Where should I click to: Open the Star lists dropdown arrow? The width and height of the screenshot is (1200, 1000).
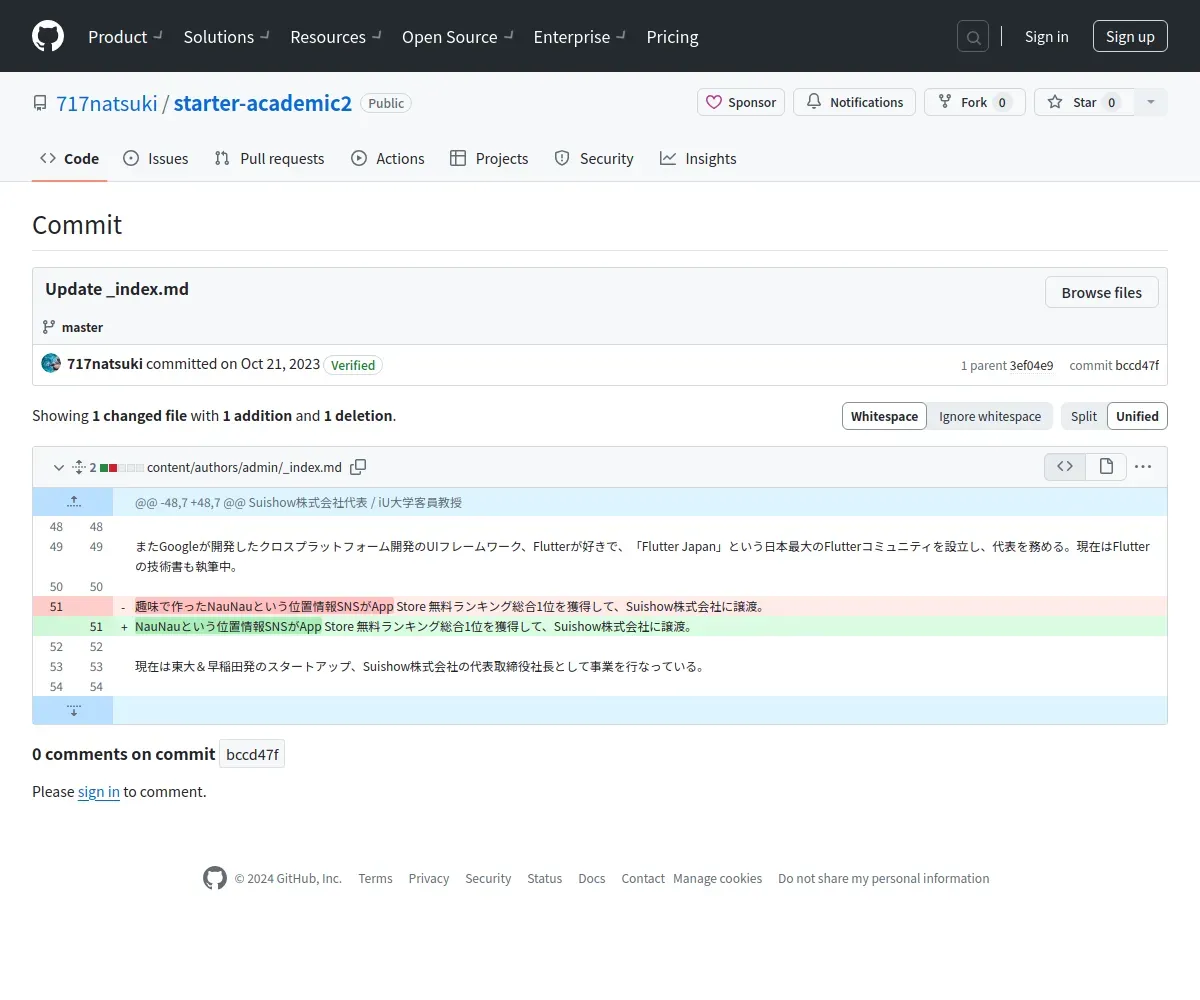(x=1151, y=102)
